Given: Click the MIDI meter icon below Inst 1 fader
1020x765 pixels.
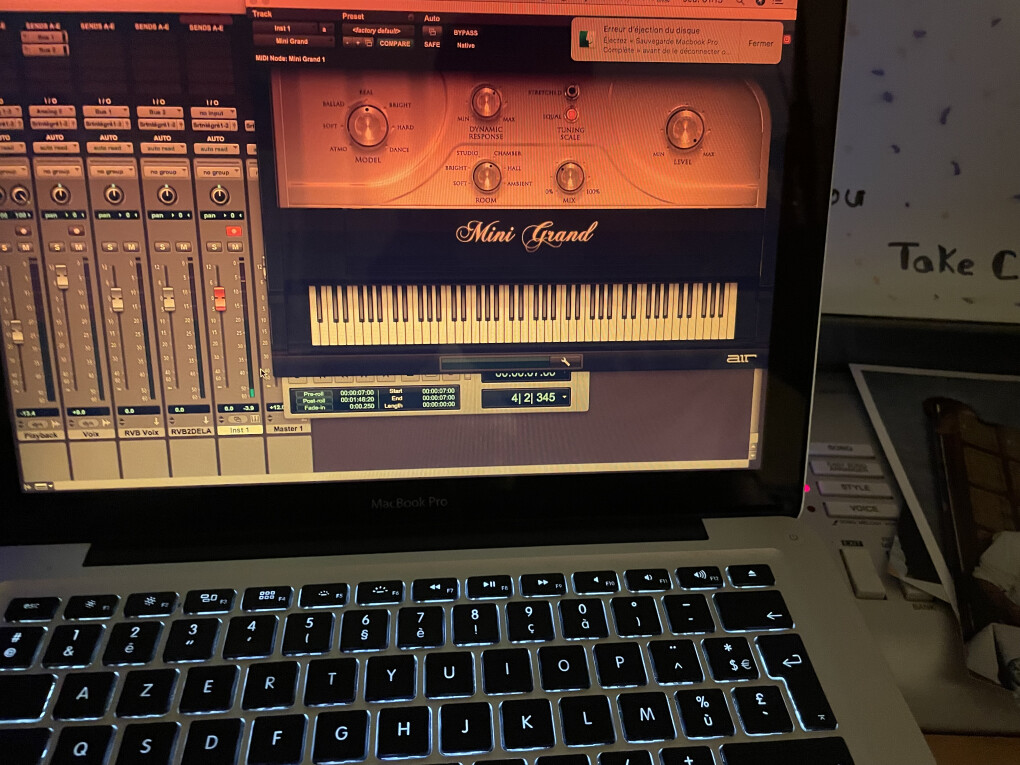Looking at the screenshot, I should (x=254, y=420).
